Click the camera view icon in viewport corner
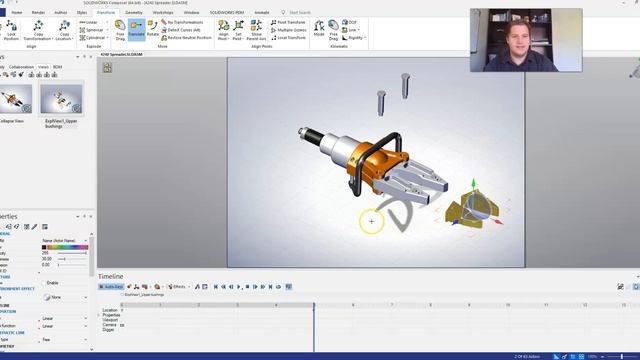The image size is (640, 360). pos(107,68)
